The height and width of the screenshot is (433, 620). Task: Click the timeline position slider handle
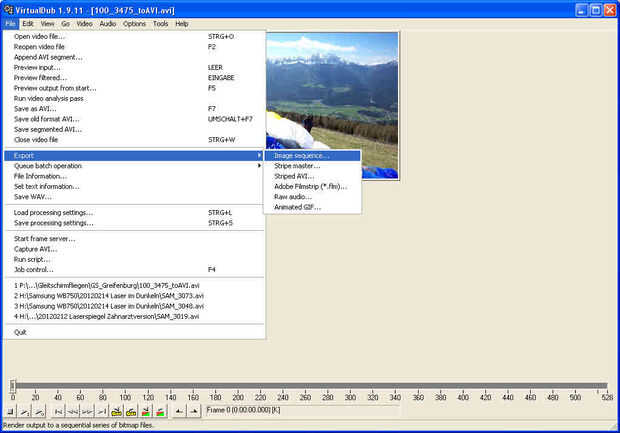[13, 386]
